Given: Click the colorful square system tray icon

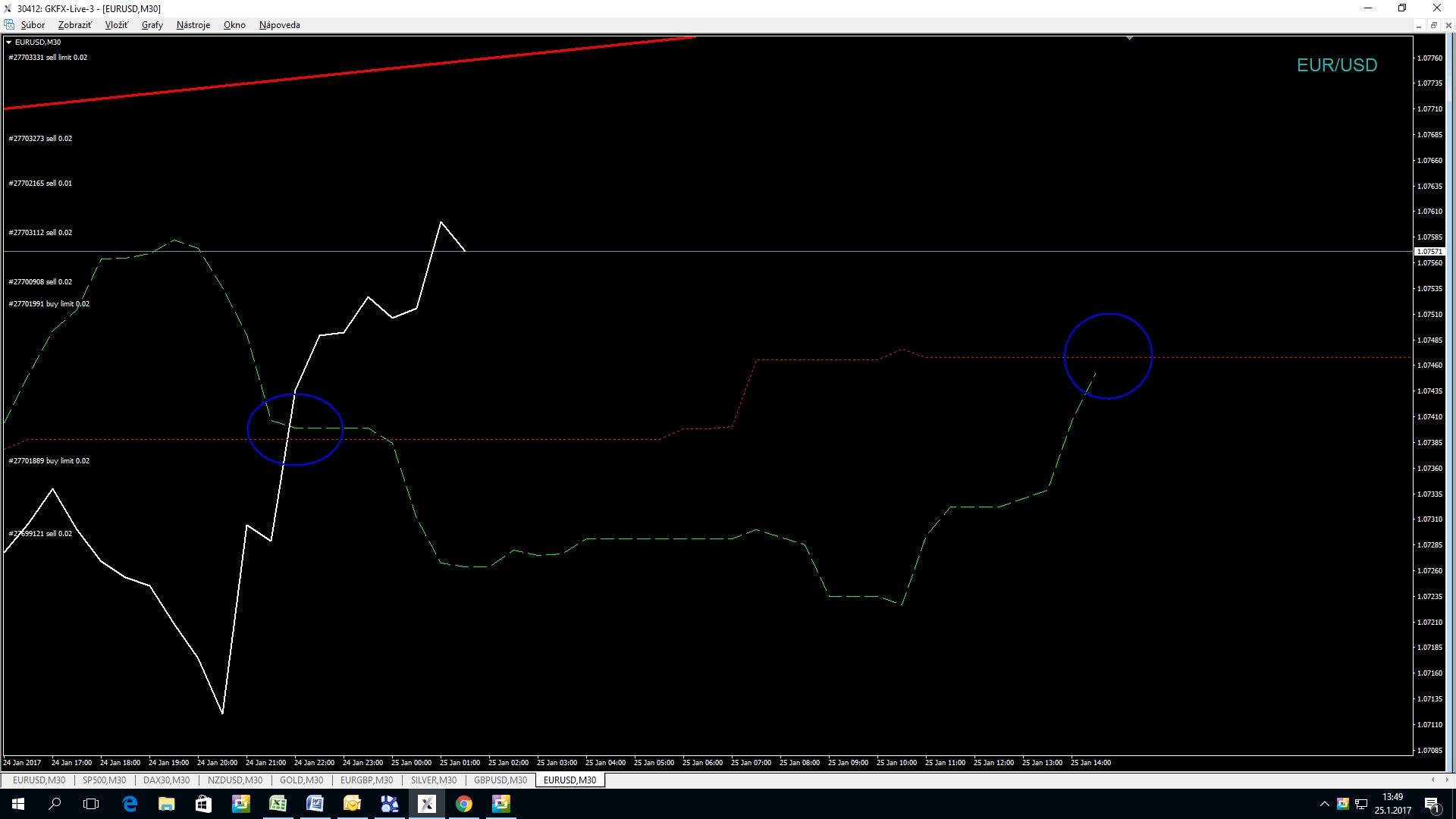Looking at the screenshot, I should pos(1342,804).
